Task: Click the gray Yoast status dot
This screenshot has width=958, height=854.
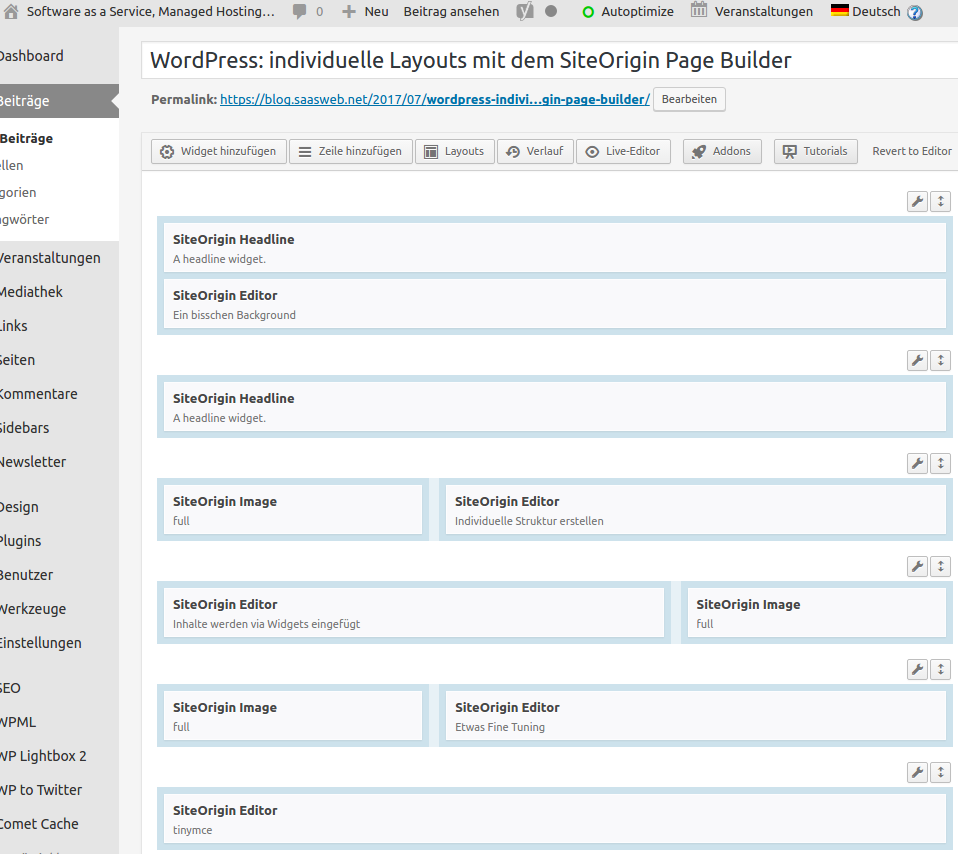Action: tap(550, 11)
